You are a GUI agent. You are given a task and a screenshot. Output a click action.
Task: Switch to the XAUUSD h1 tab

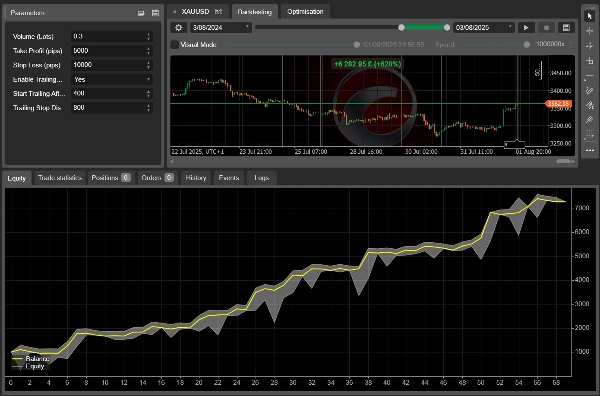pos(199,11)
